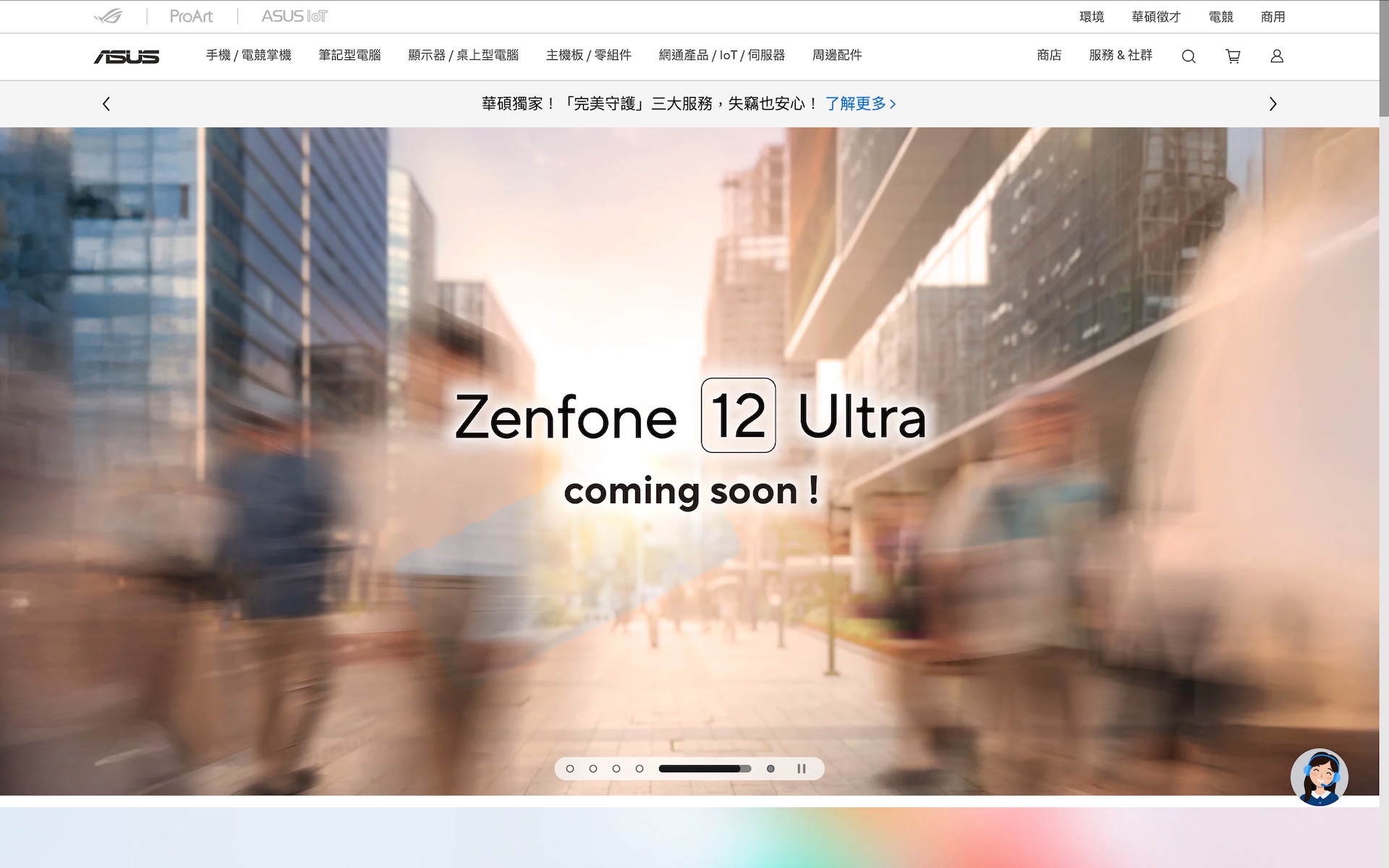Open the ProArt brand logo link

(191, 16)
